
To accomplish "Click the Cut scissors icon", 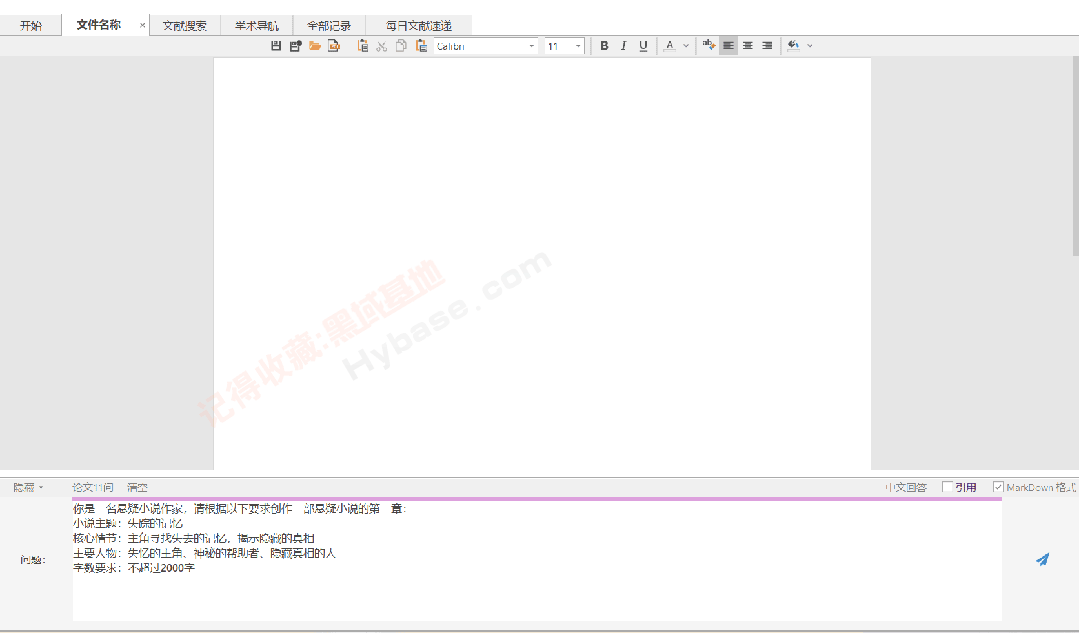I will click(x=381, y=46).
